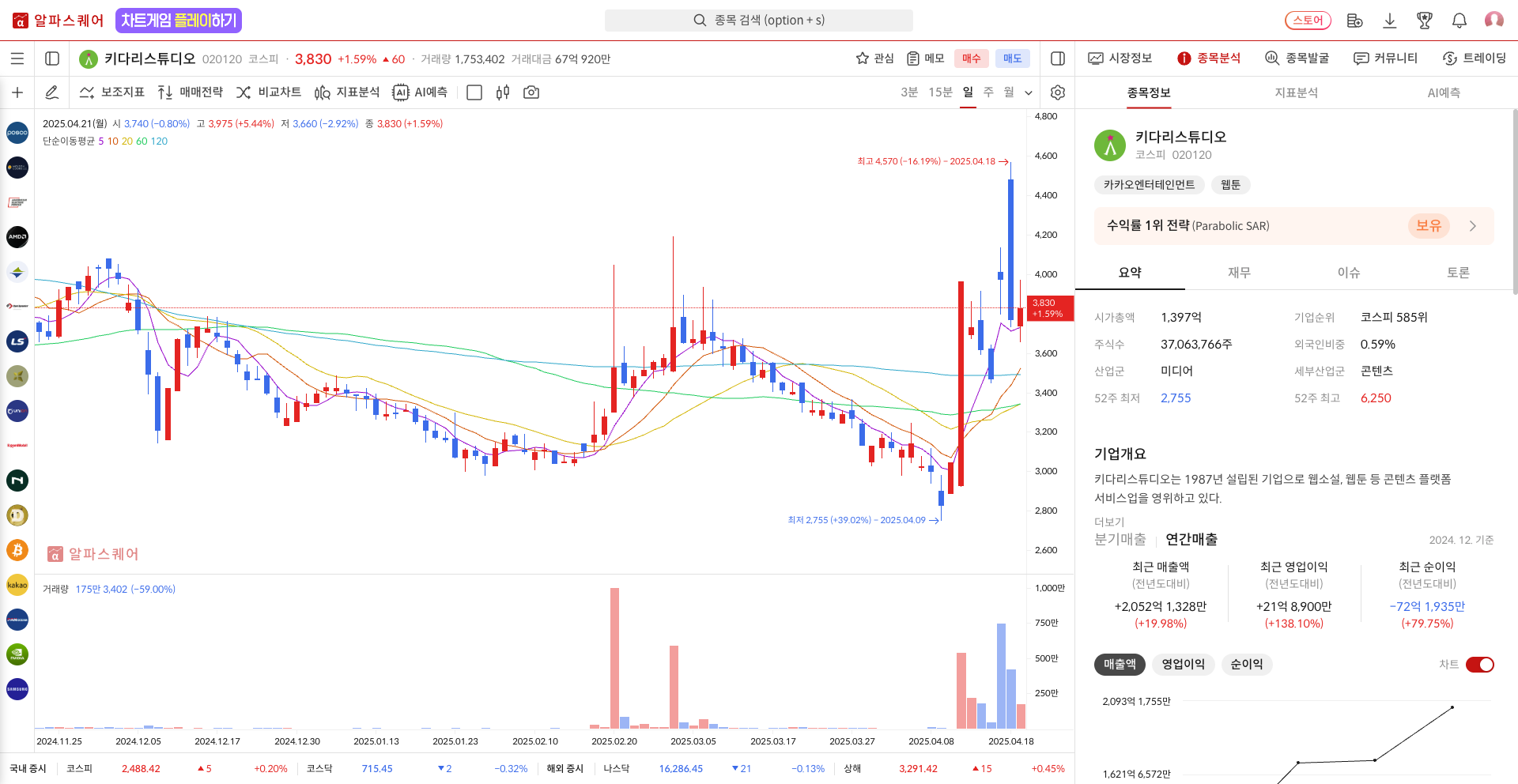1518x784 pixels.
Task: Switch to 트레이딩 tab
Action: 1474,58
